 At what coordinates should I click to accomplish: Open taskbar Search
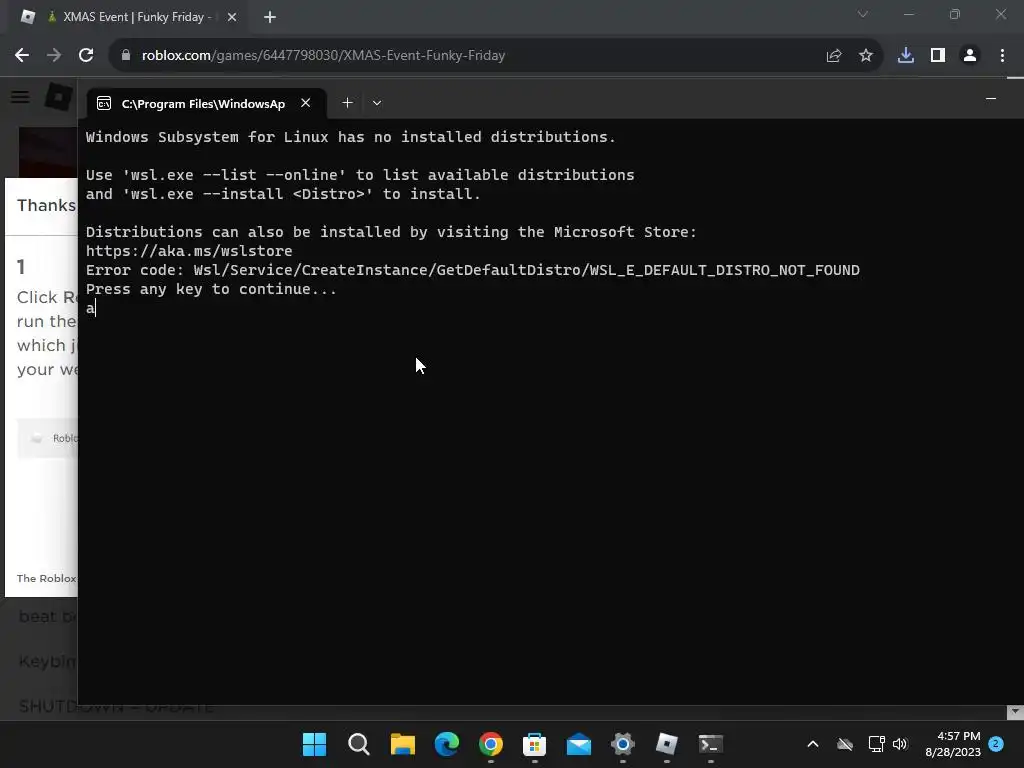tap(359, 744)
